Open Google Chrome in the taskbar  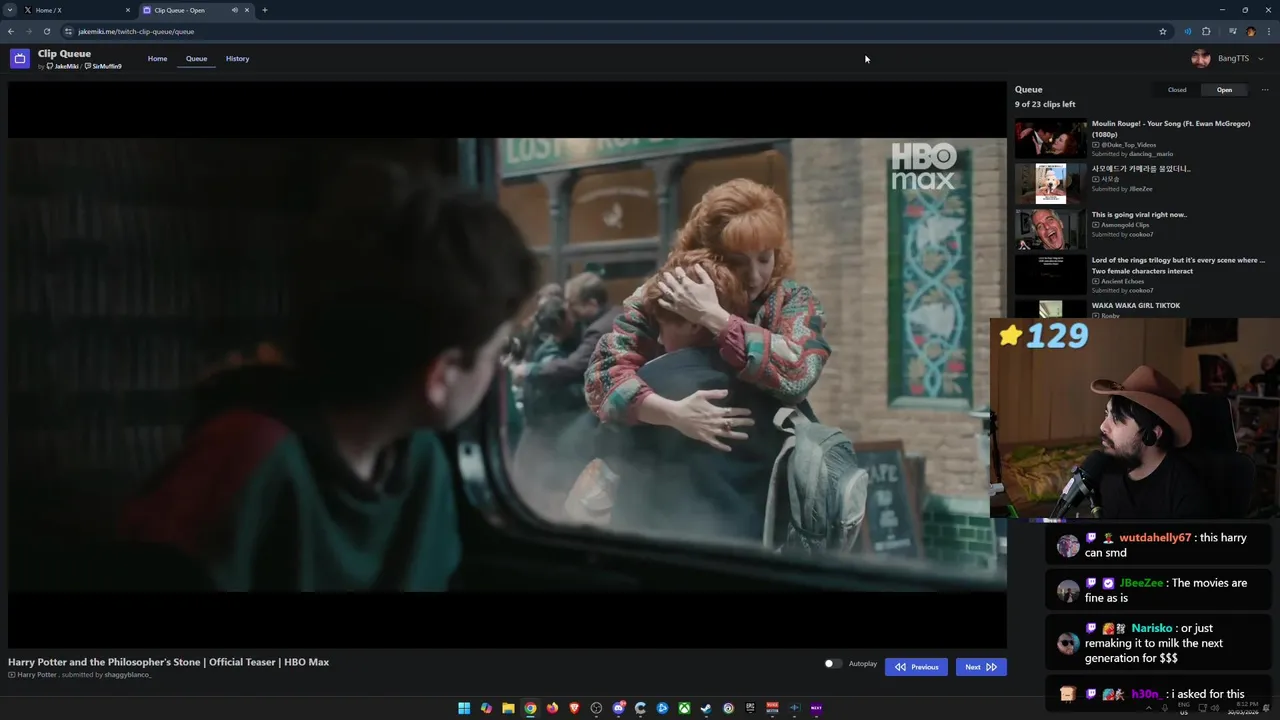tap(530, 708)
